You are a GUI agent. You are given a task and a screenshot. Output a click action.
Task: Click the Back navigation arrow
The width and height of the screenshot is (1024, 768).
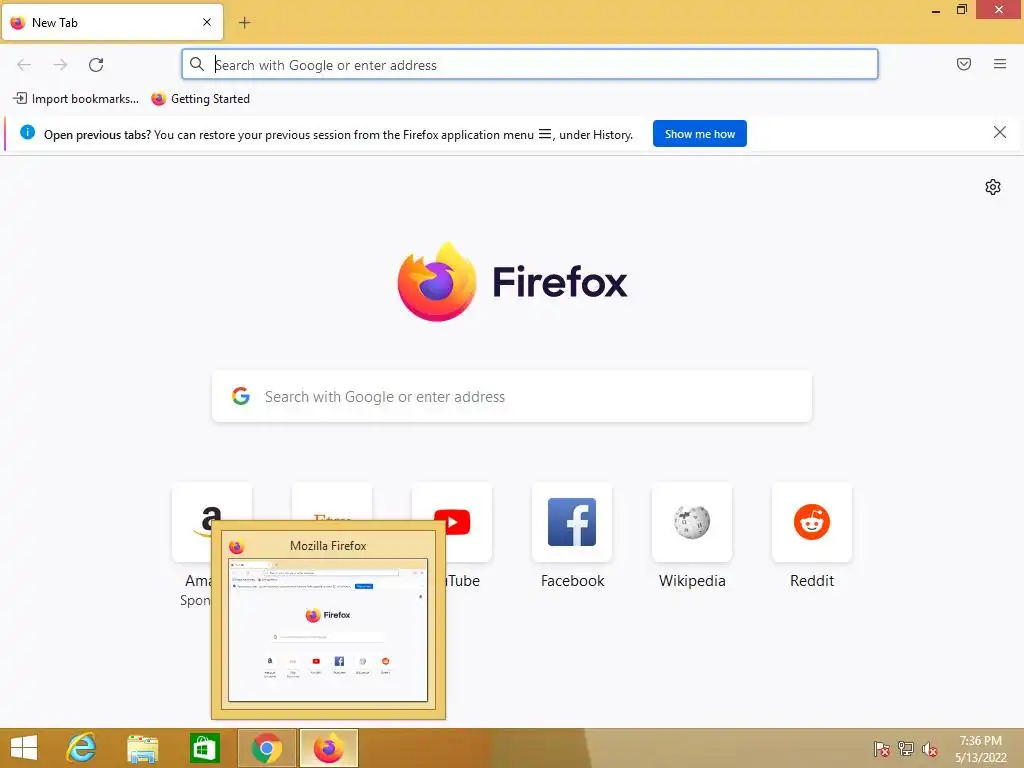point(24,65)
